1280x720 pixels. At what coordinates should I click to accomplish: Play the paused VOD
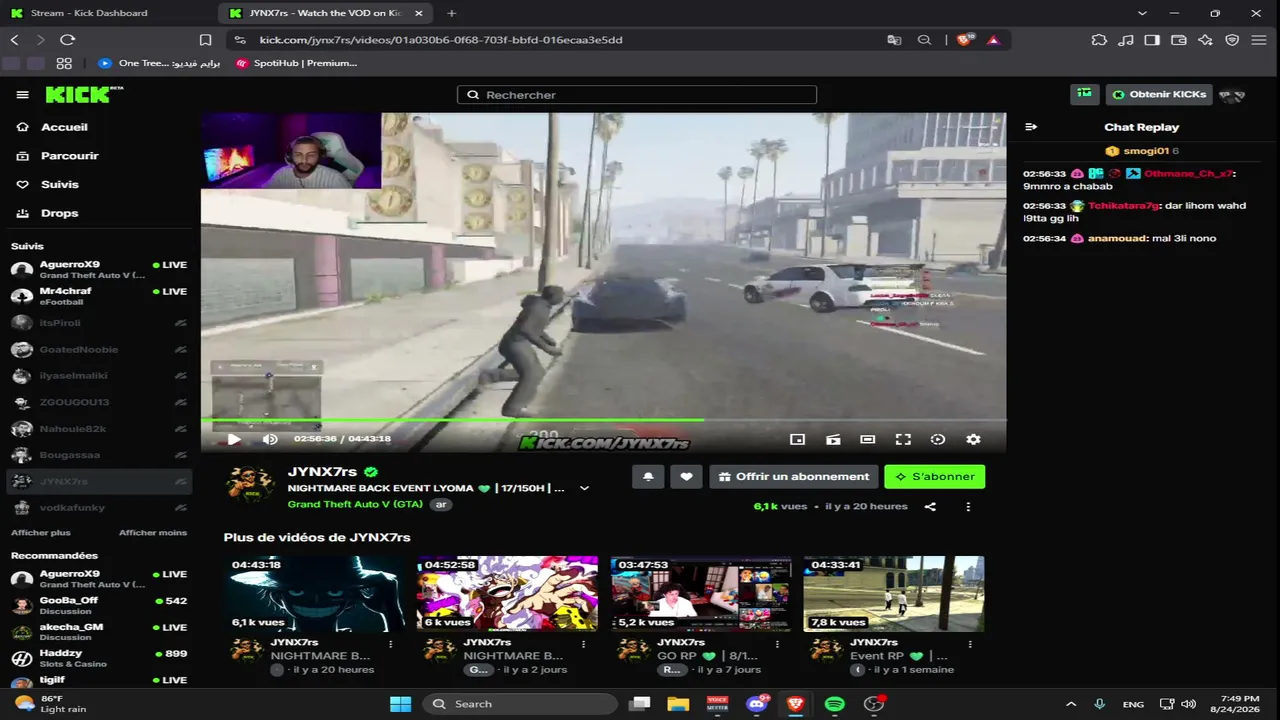[234, 439]
